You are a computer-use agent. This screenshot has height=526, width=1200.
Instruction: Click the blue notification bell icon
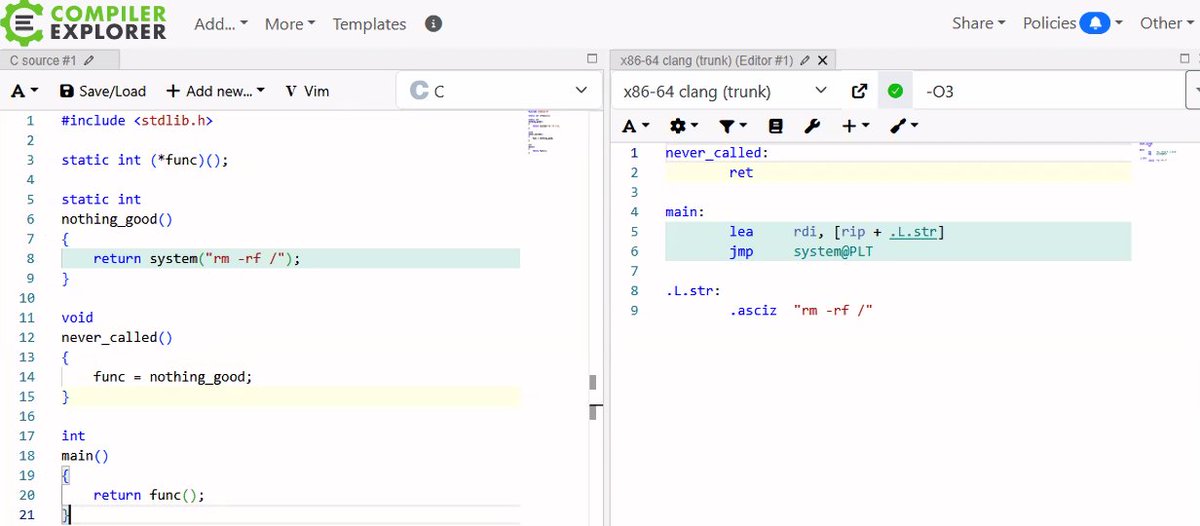coord(1096,23)
